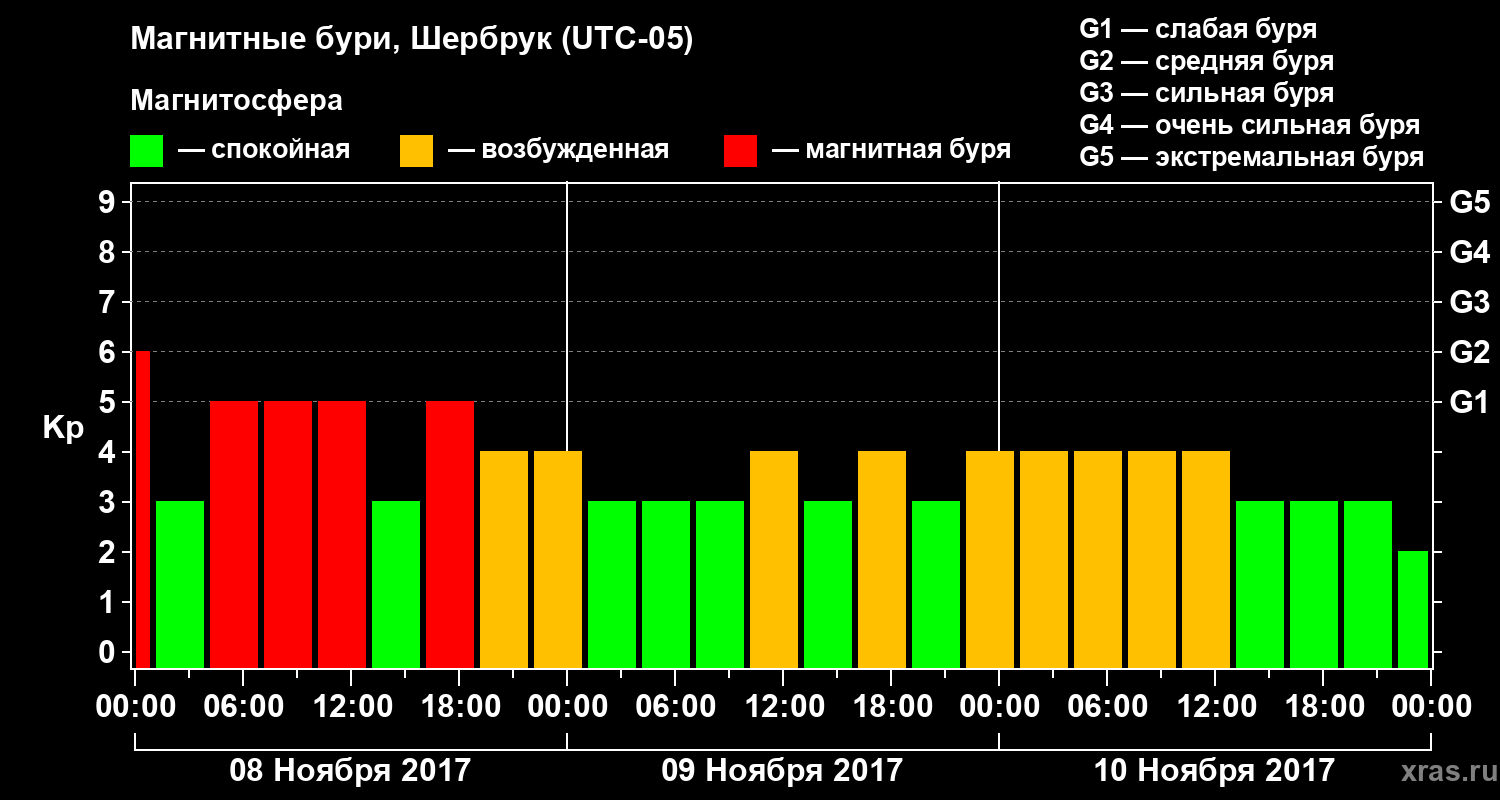Click the 'Kp' axis title

point(63,428)
